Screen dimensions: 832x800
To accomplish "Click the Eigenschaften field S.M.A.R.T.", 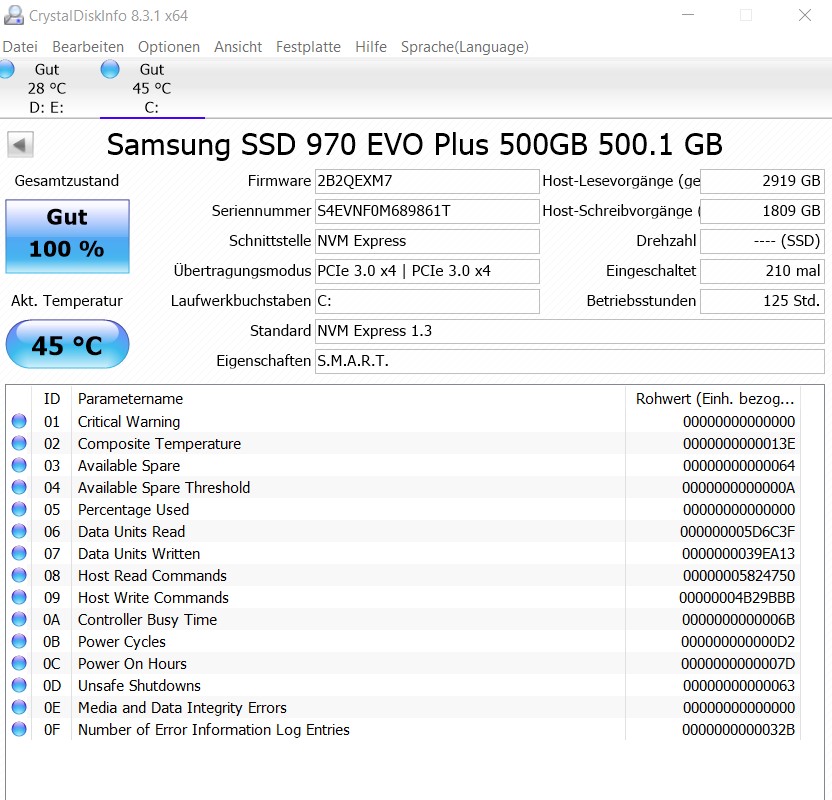I will tap(569, 361).
